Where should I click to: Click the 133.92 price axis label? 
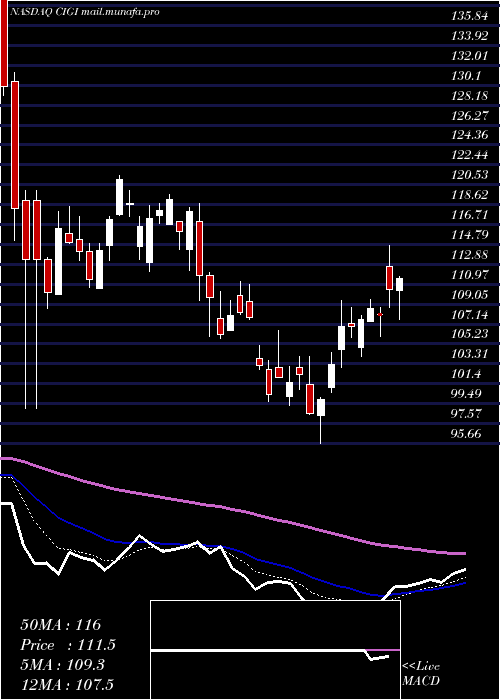(x=469, y=36)
